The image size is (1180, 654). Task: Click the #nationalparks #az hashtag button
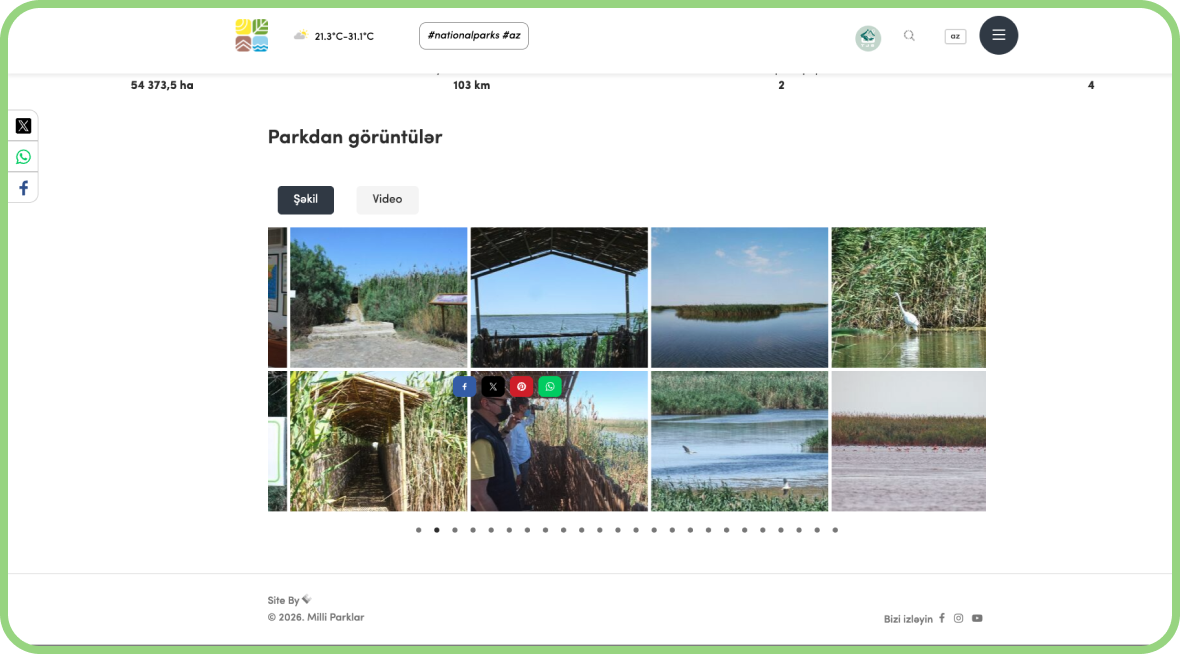click(473, 36)
